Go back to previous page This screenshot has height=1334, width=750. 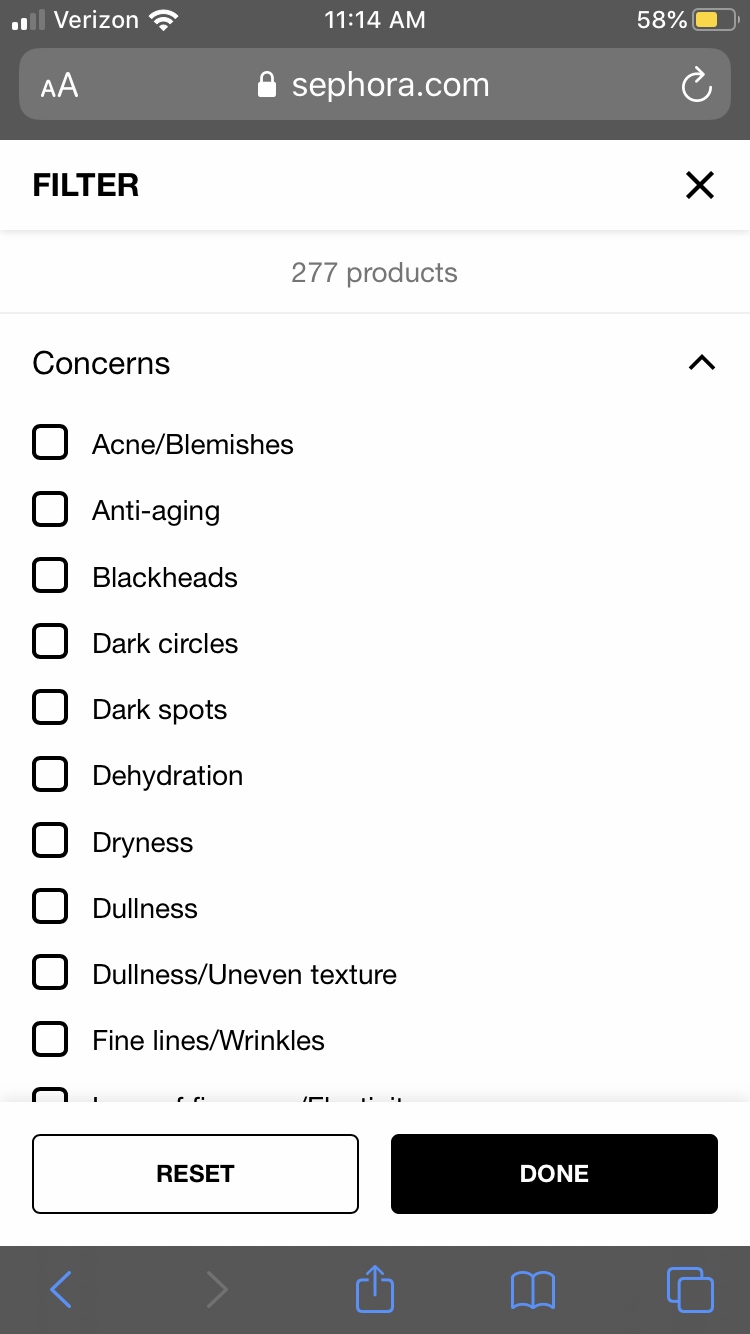[x=61, y=1290]
